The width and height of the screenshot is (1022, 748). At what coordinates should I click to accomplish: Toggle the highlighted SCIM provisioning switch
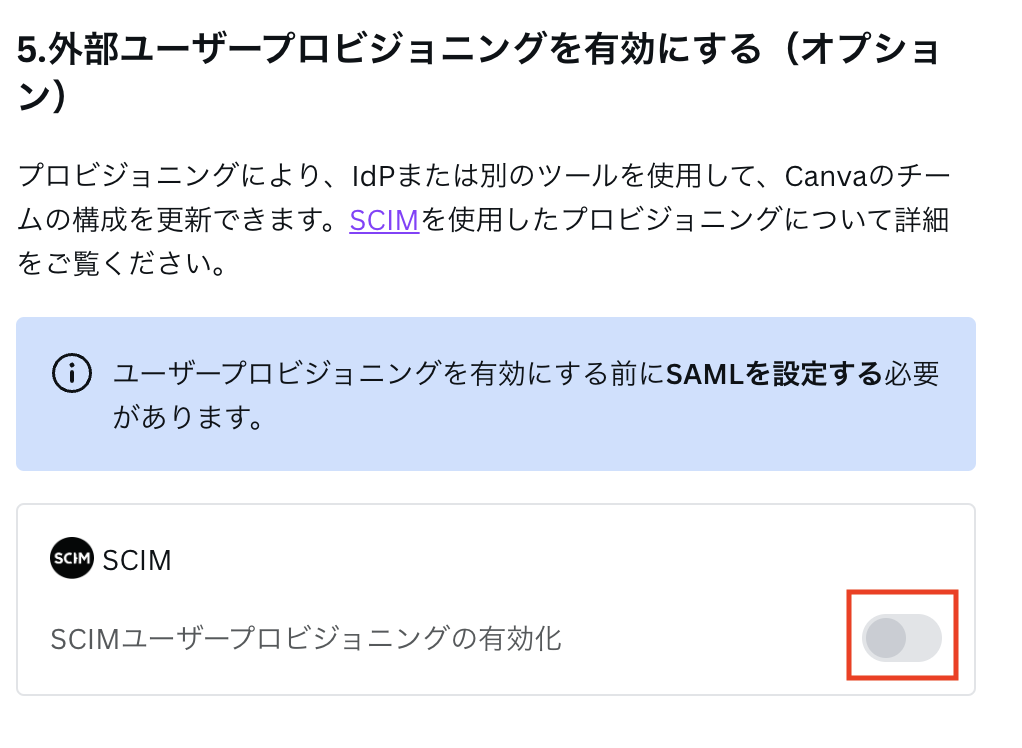901,637
